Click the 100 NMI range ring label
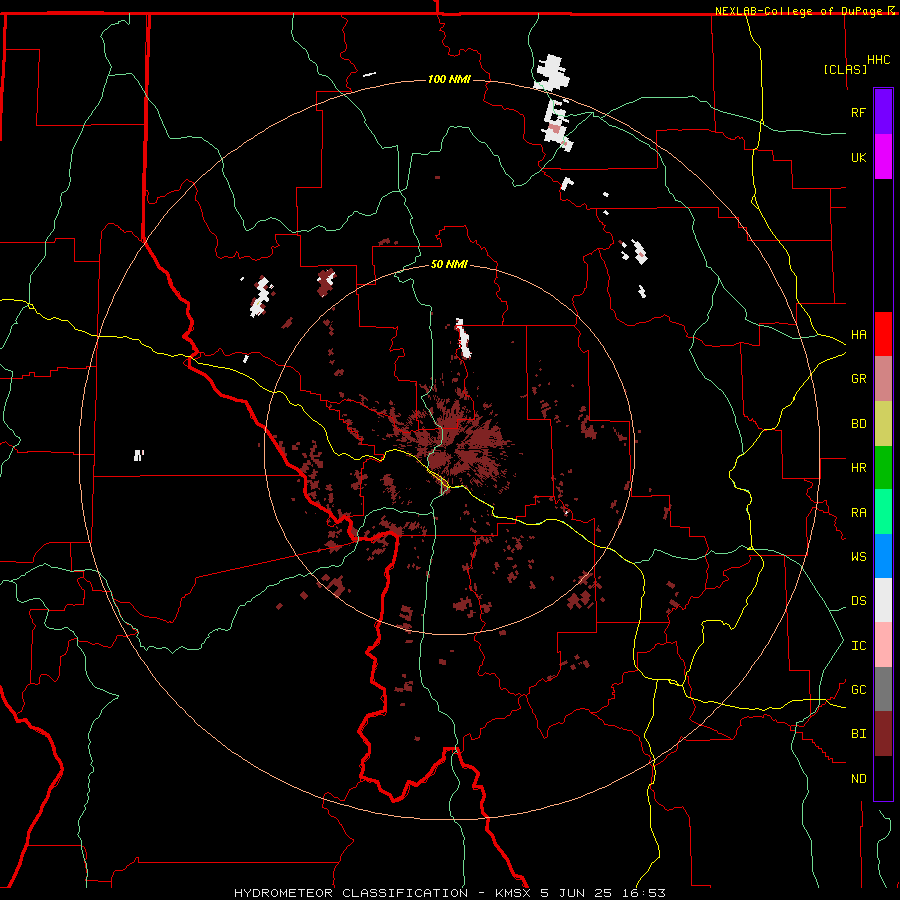The width and height of the screenshot is (900, 900). pyautogui.click(x=449, y=79)
